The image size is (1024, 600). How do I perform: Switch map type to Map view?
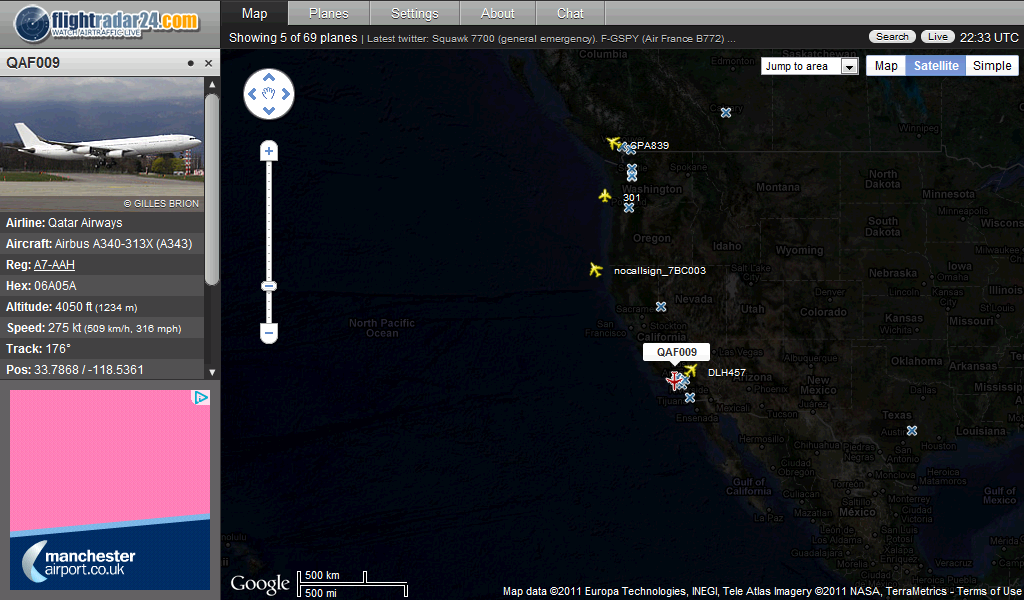[886, 65]
